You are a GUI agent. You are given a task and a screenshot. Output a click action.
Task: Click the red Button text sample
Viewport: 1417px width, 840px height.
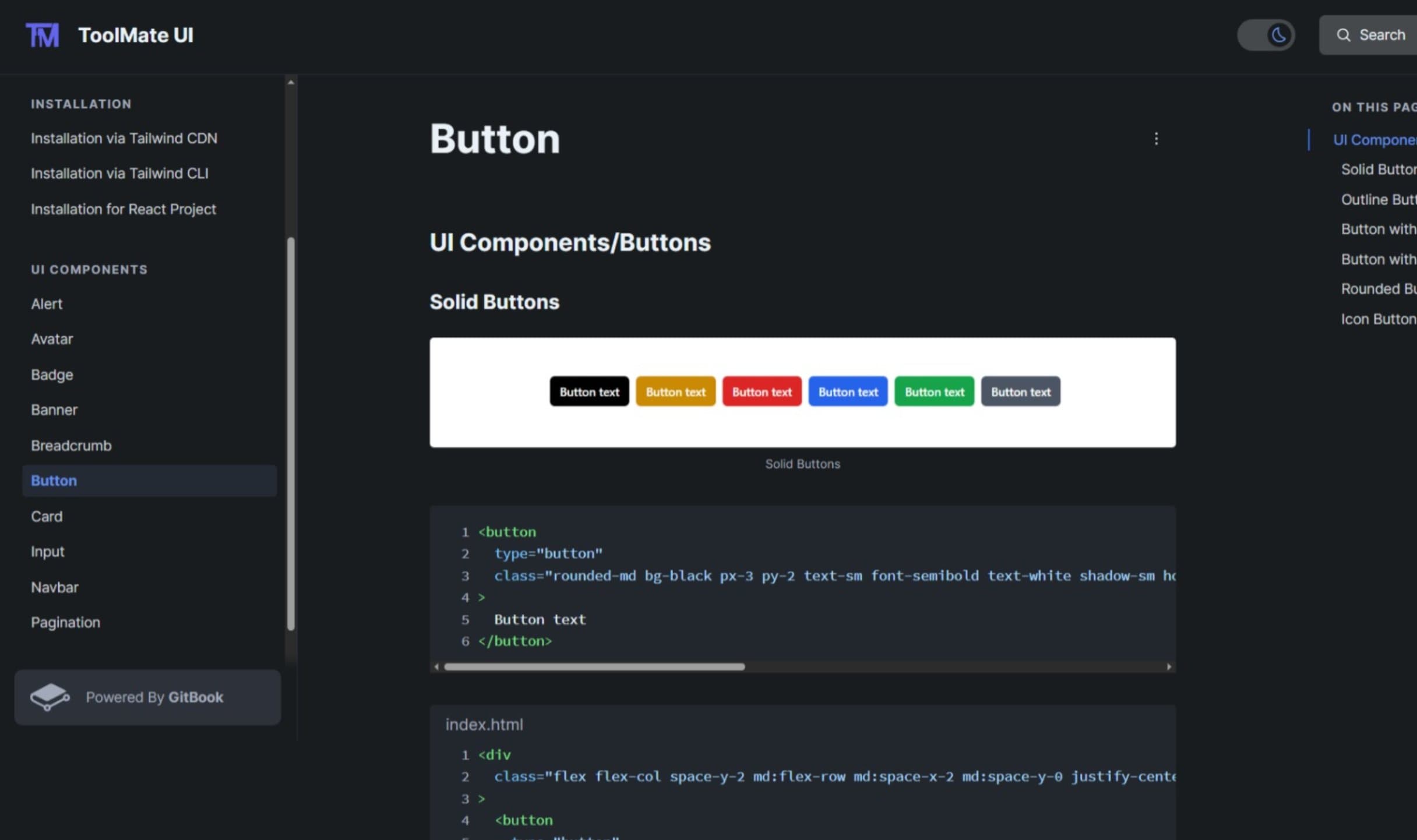point(762,391)
